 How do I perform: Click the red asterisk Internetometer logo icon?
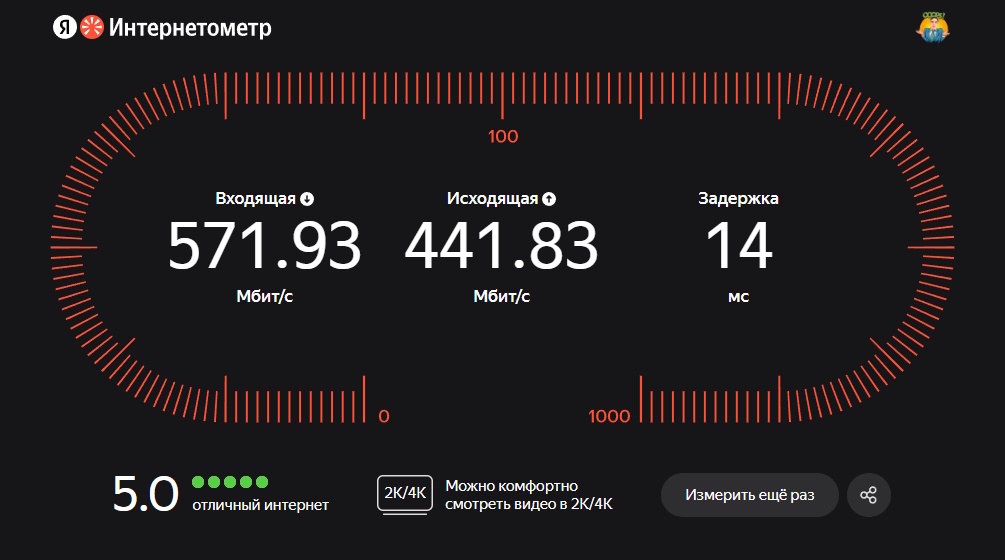coord(92,28)
